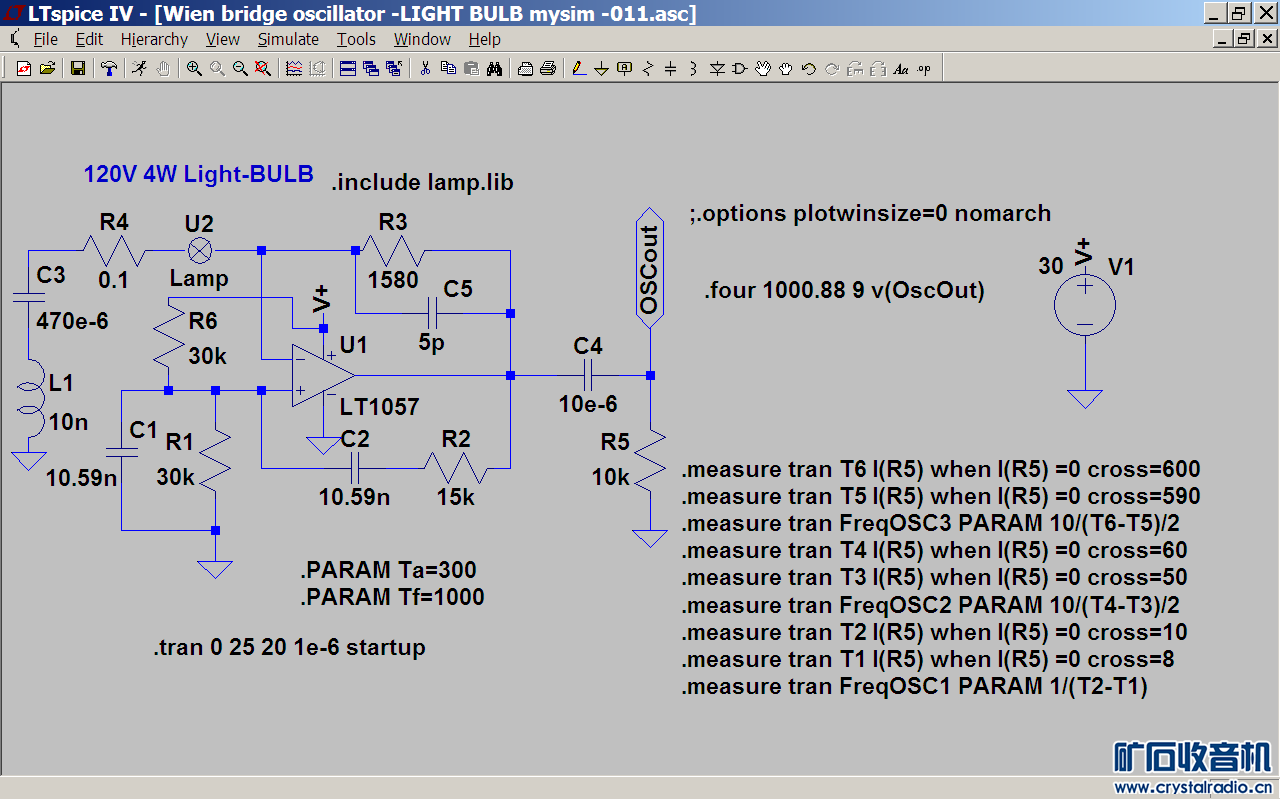
Task: Select the Capacitor placement tool
Action: (670, 68)
